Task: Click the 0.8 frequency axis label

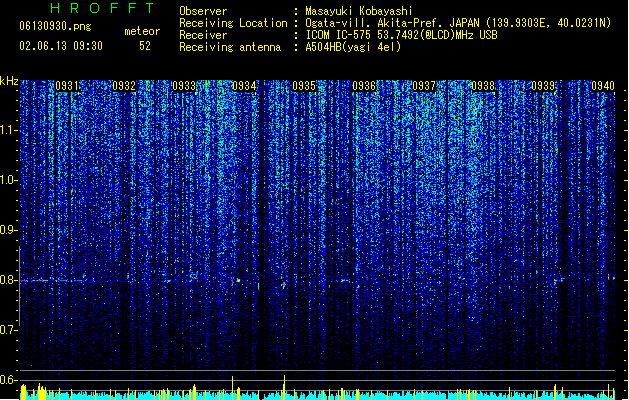Action: (x=9, y=280)
